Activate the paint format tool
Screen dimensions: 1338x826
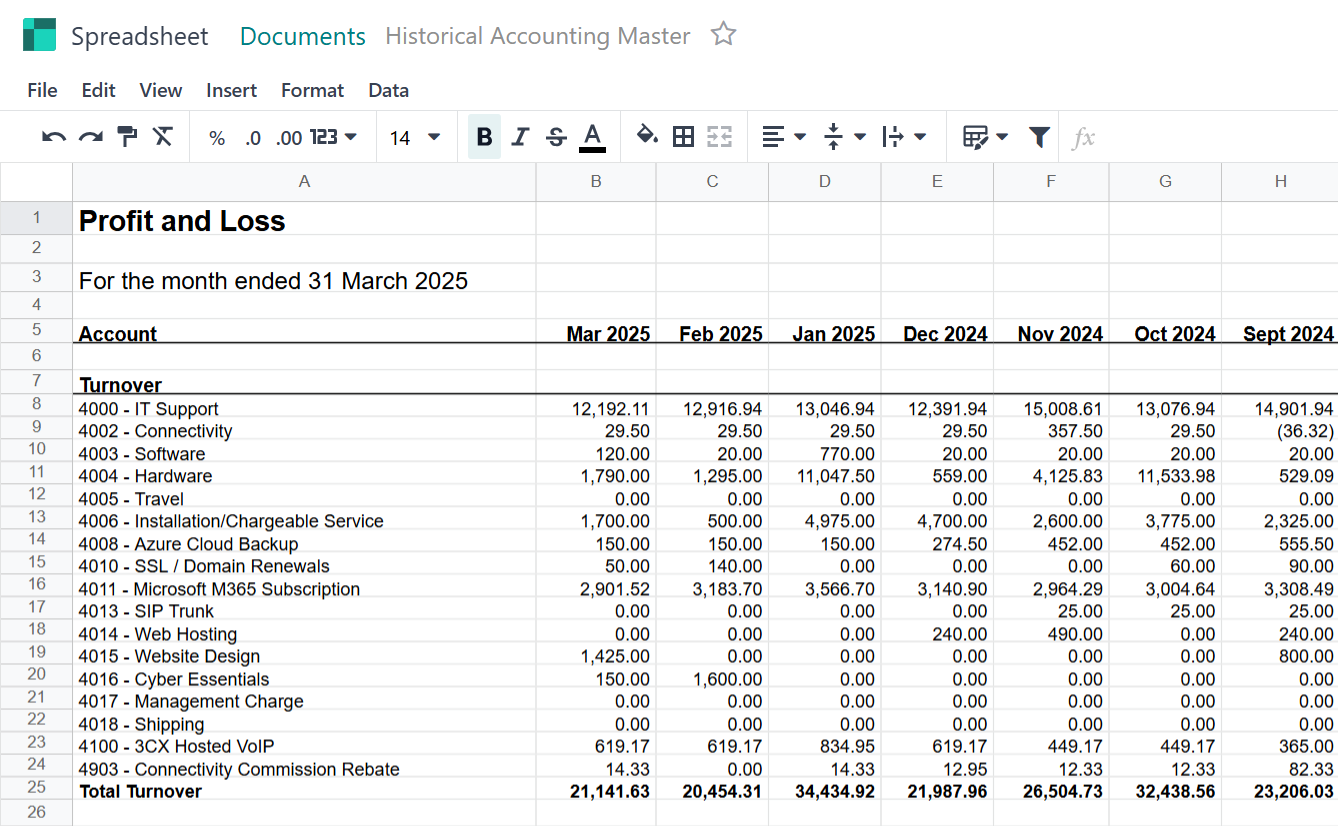click(127, 137)
